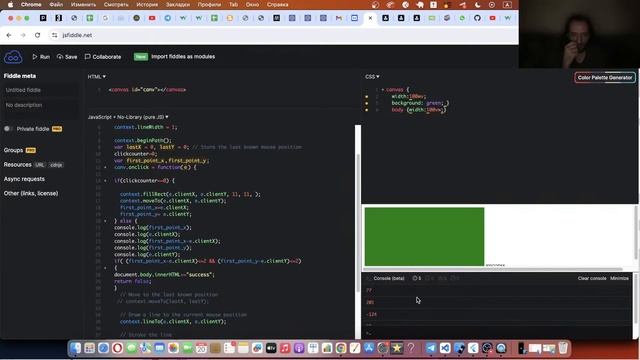Image resolution: width=640 pixels, height=360 pixels.
Task: Open Trash from the dock
Action: 563,348
